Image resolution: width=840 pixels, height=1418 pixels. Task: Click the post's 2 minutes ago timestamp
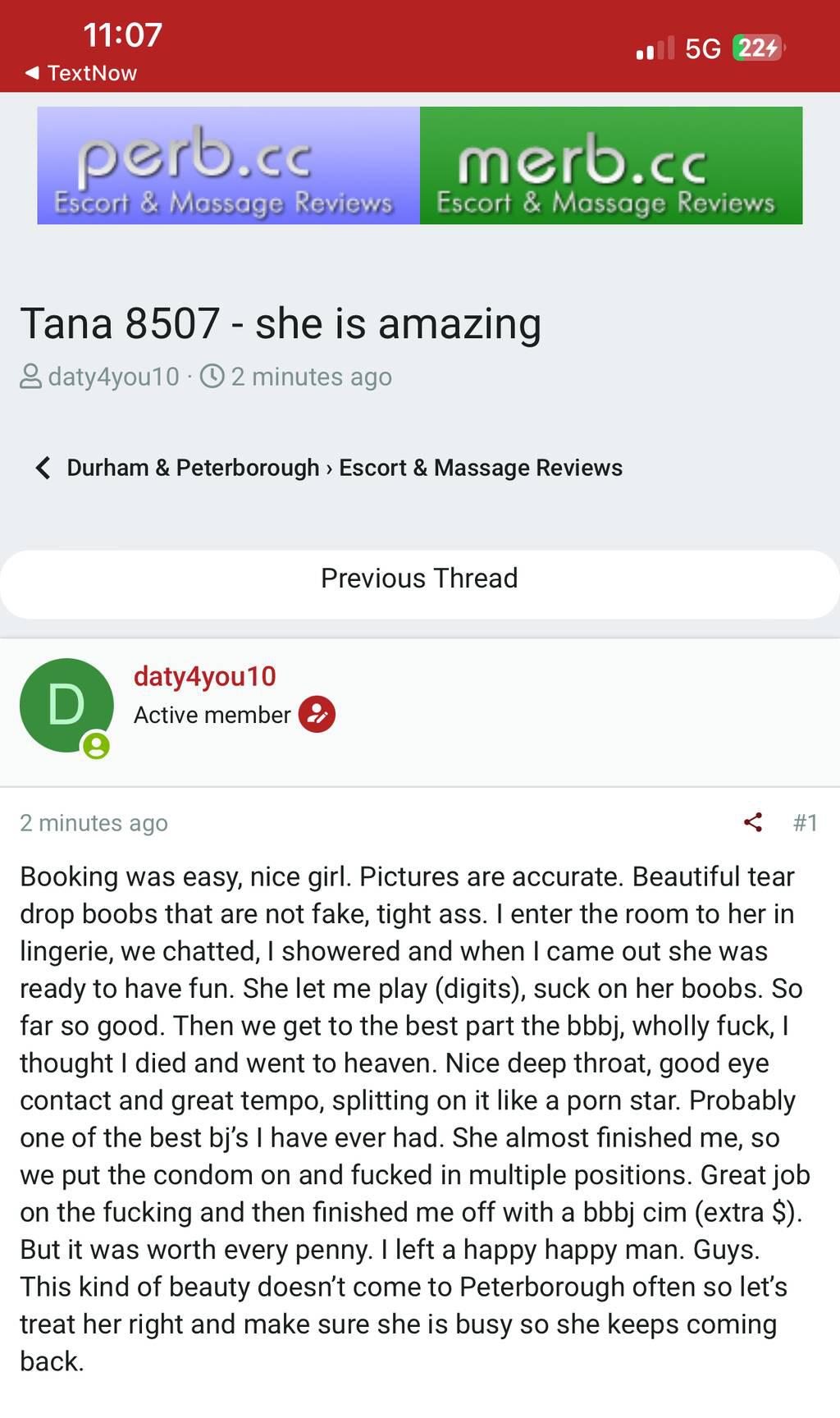[x=94, y=822]
